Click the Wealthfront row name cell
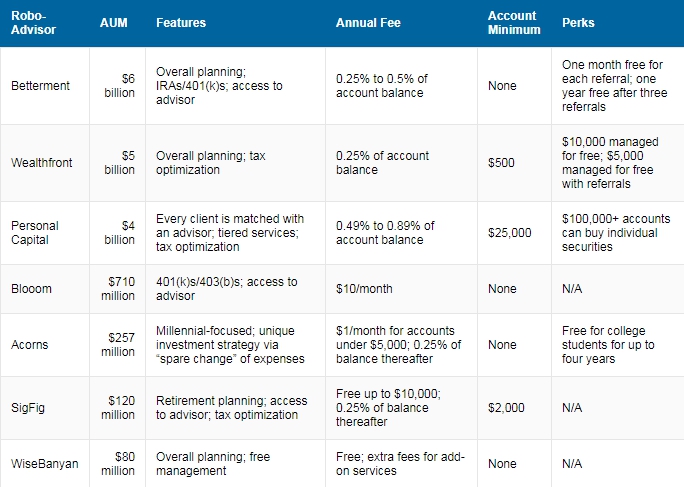Viewport: 684px width, 487px height. [x=42, y=162]
